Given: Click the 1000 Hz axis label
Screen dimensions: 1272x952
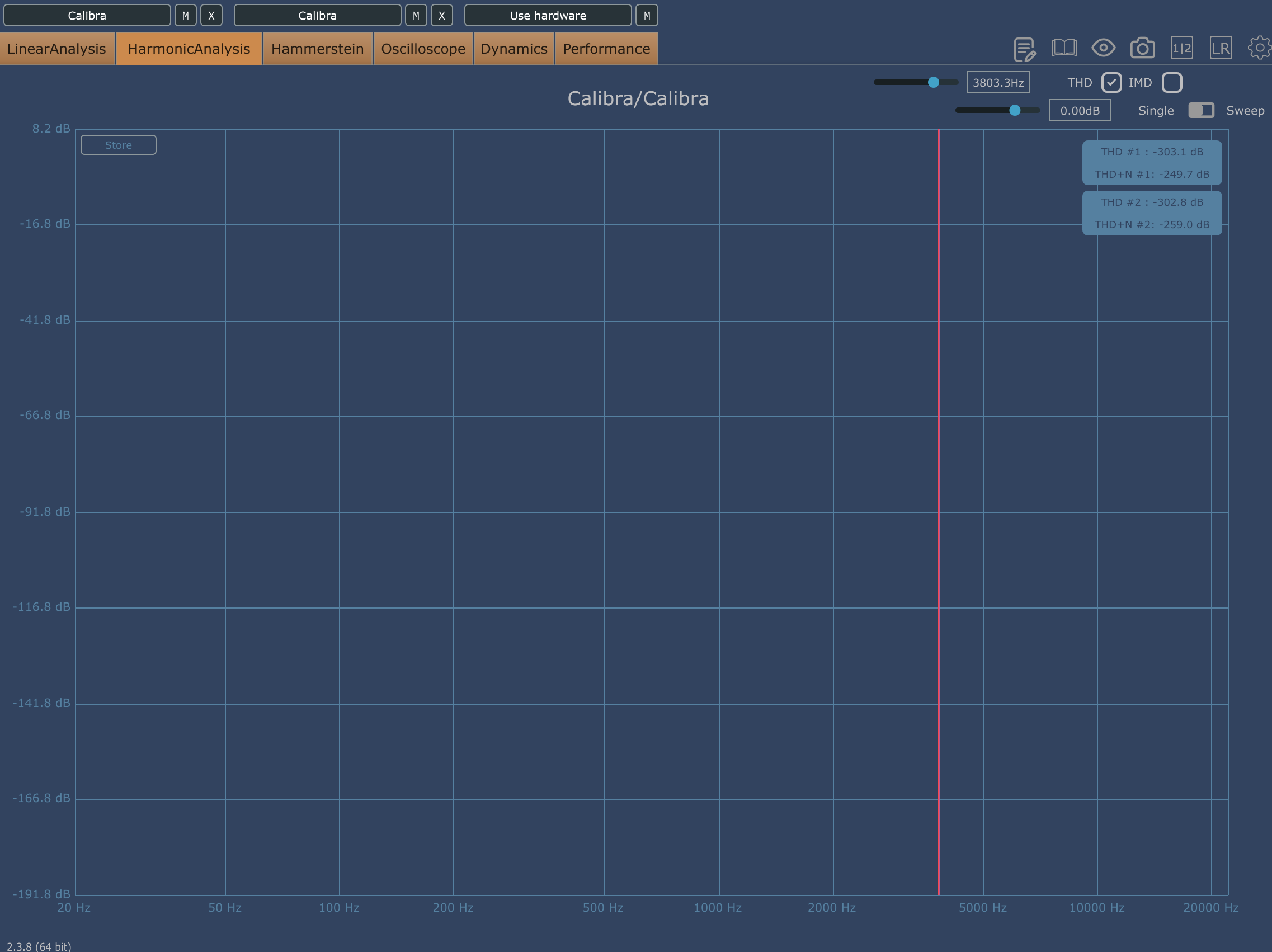Looking at the screenshot, I should point(718,908).
